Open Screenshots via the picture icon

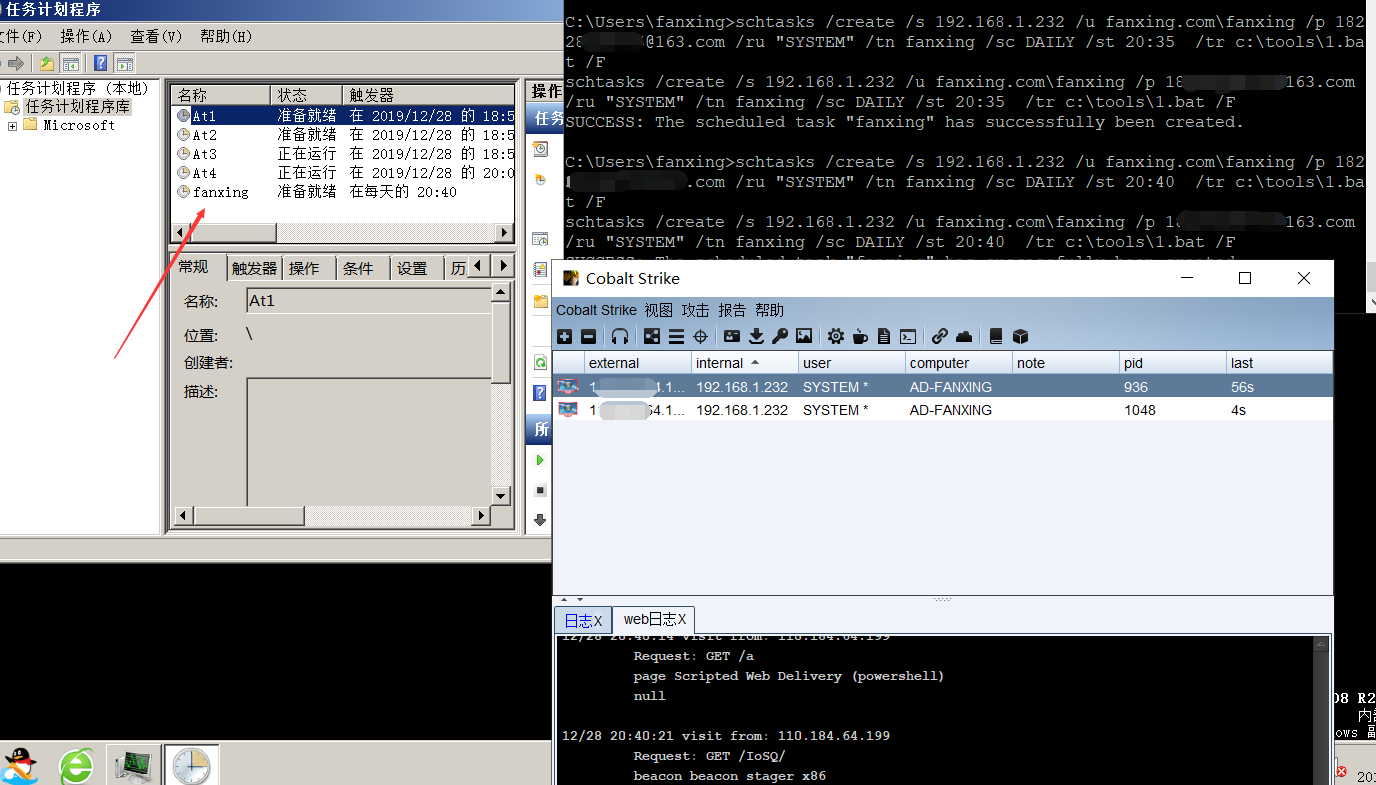click(804, 337)
